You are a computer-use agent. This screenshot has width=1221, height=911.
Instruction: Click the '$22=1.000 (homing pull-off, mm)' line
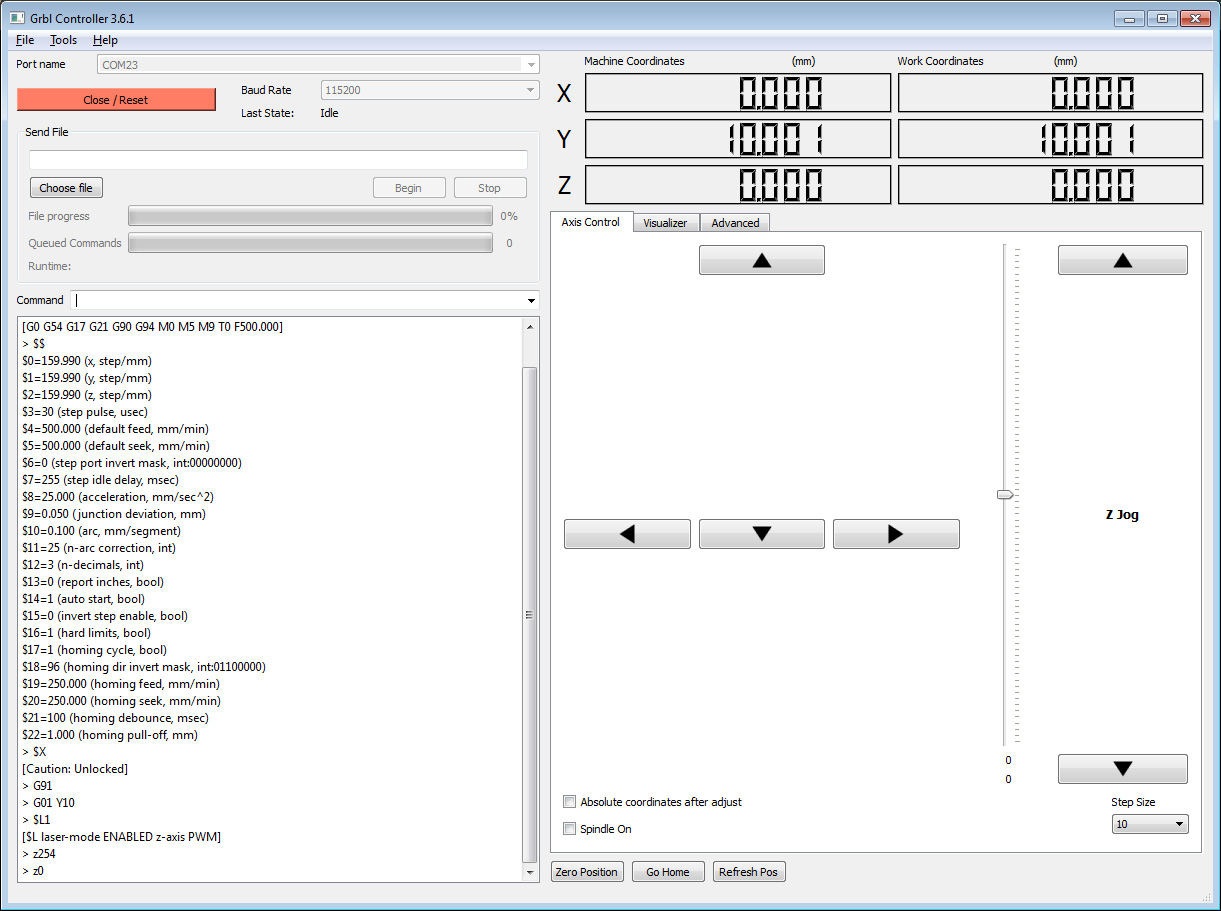coord(110,735)
